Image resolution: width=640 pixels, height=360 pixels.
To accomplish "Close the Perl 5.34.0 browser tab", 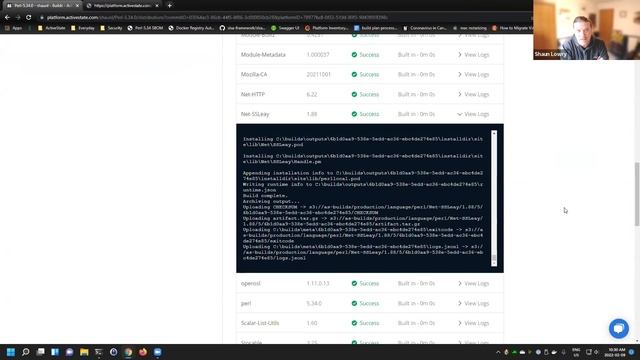I will 77,6.
